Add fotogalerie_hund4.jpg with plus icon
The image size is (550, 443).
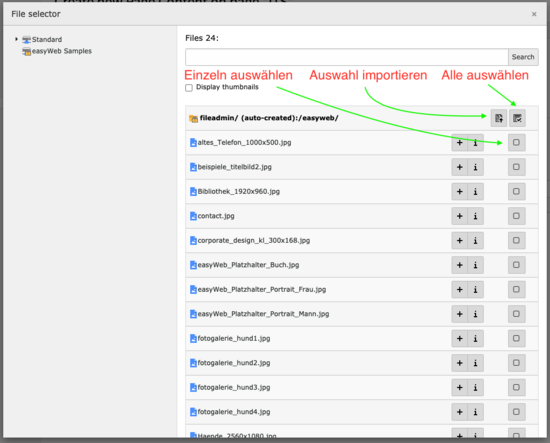459,412
